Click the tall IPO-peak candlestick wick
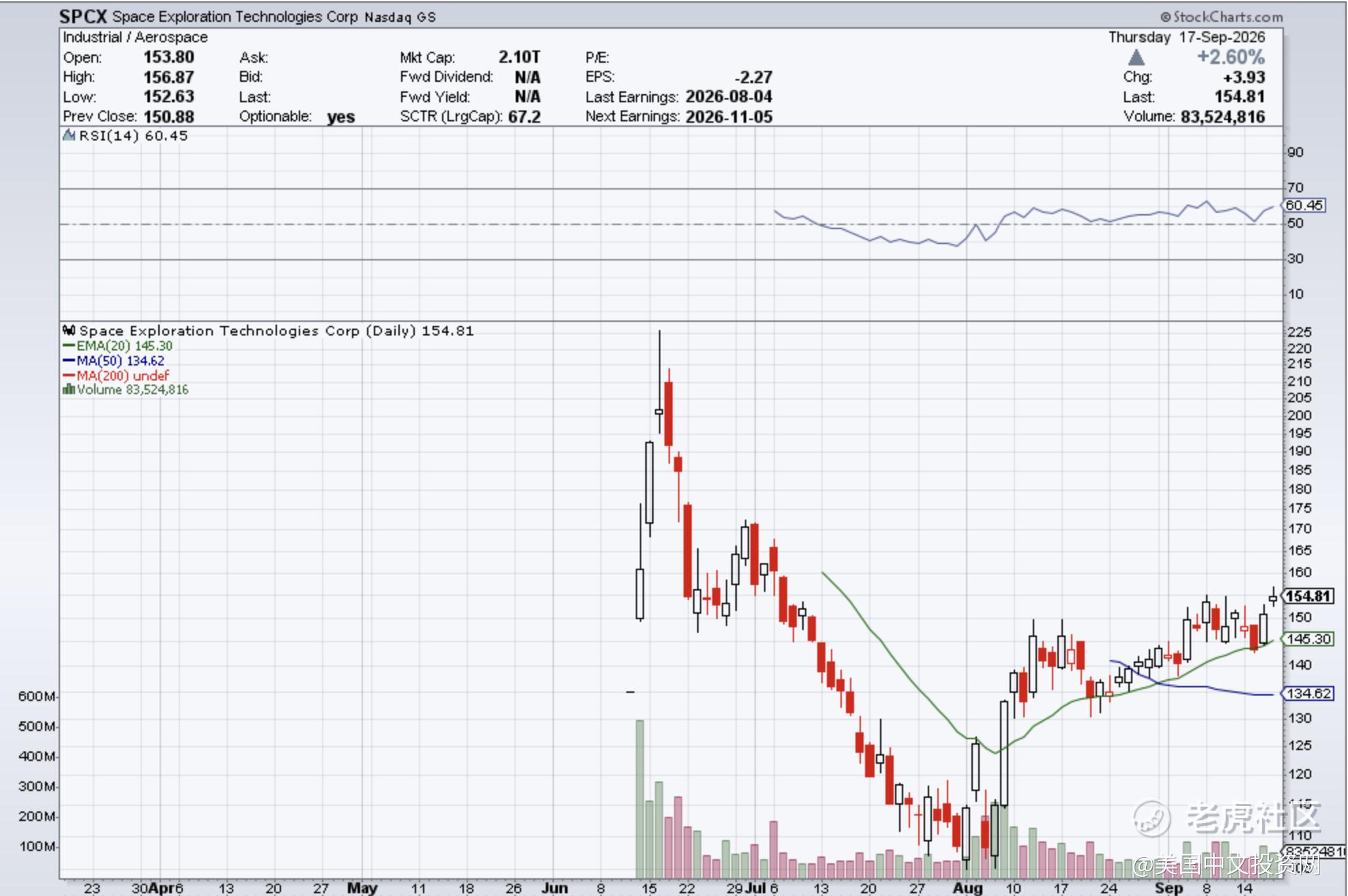This screenshot has height=896, width=1348. point(659,382)
